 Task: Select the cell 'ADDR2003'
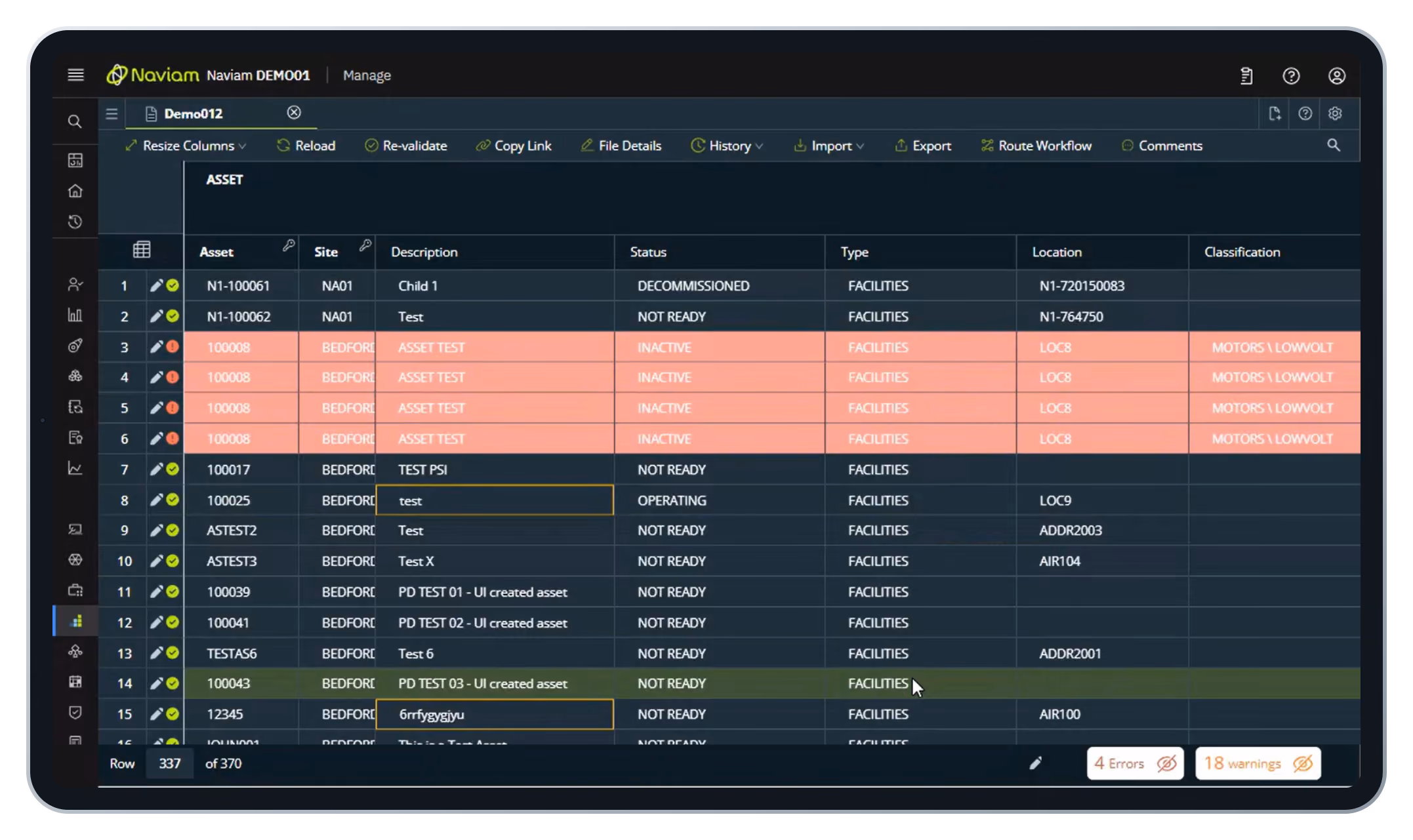(1102, 530)
